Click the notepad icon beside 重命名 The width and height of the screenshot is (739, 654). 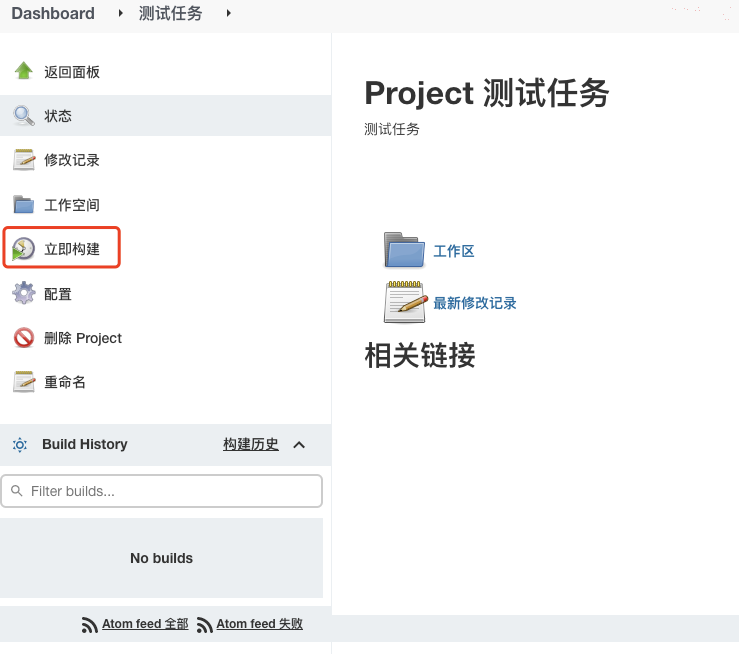[24, 382]
